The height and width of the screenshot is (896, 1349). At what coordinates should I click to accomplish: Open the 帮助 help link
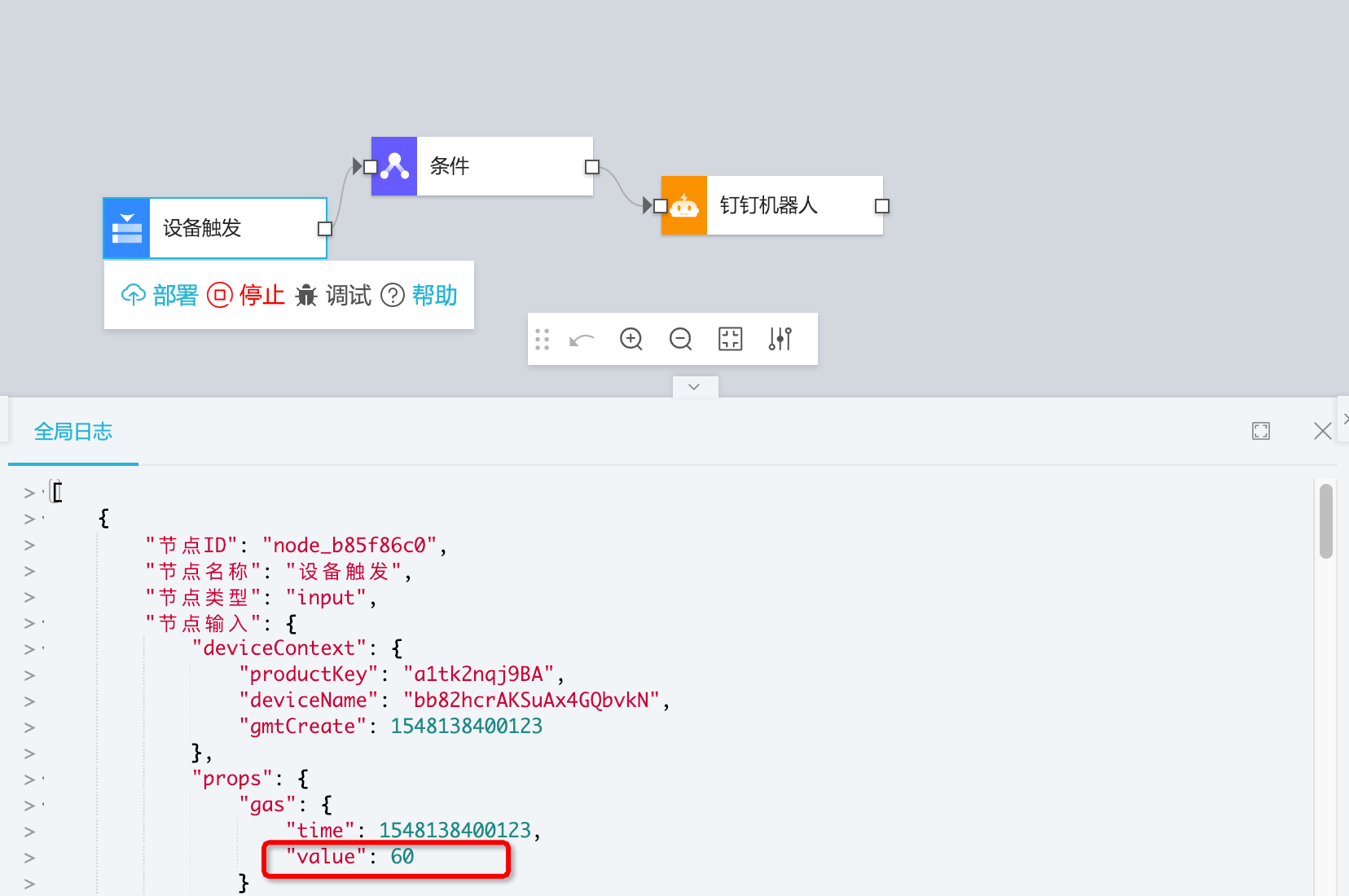tap(420, 295)
